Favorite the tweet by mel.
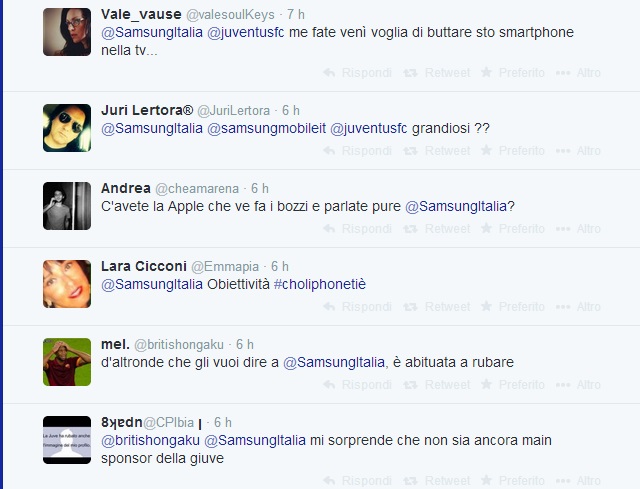This screenshot has width=640, height=489. pos(513,385)
